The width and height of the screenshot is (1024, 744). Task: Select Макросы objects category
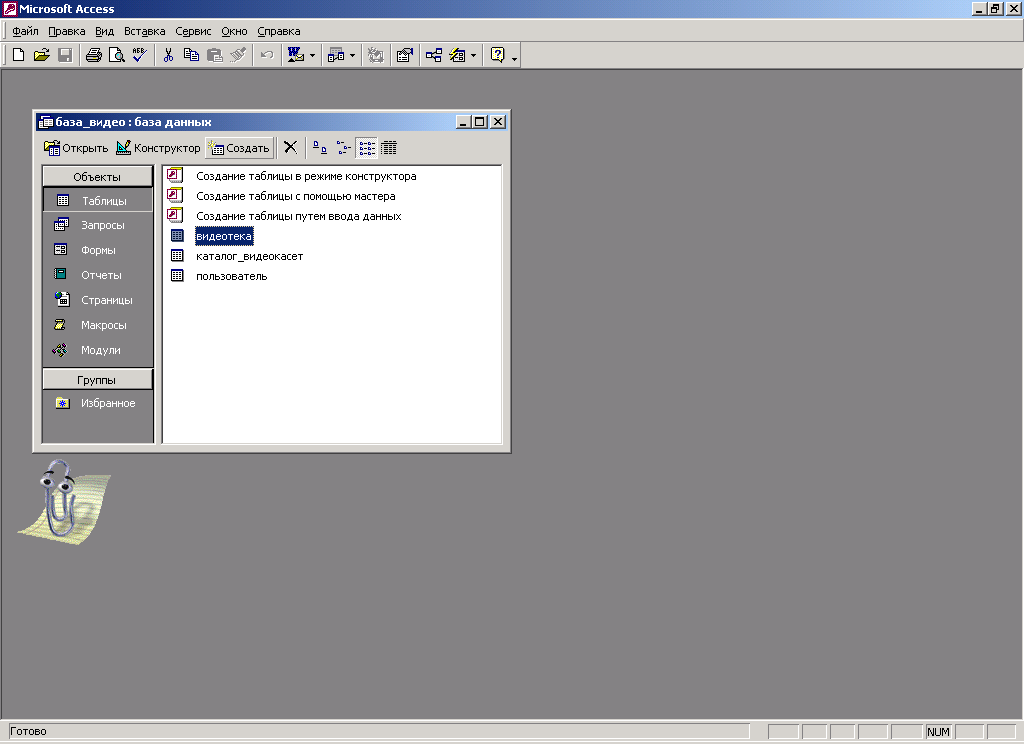click(97, 325)
